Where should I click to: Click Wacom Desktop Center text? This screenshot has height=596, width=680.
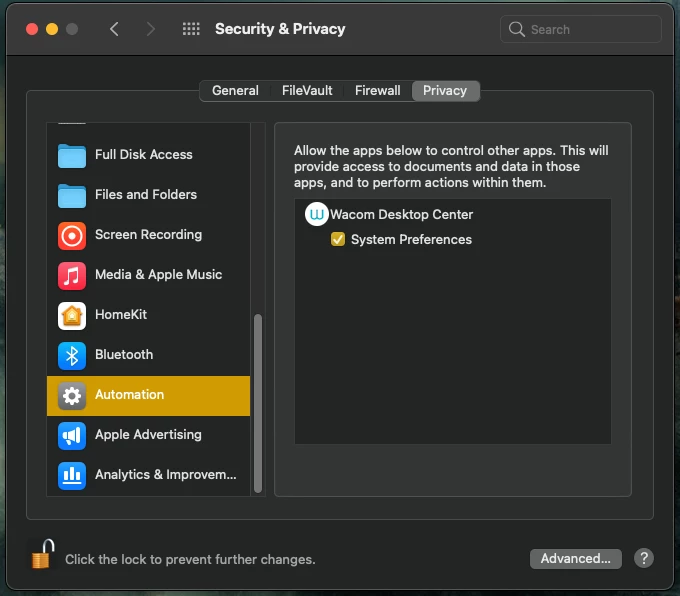pos(402,214)
